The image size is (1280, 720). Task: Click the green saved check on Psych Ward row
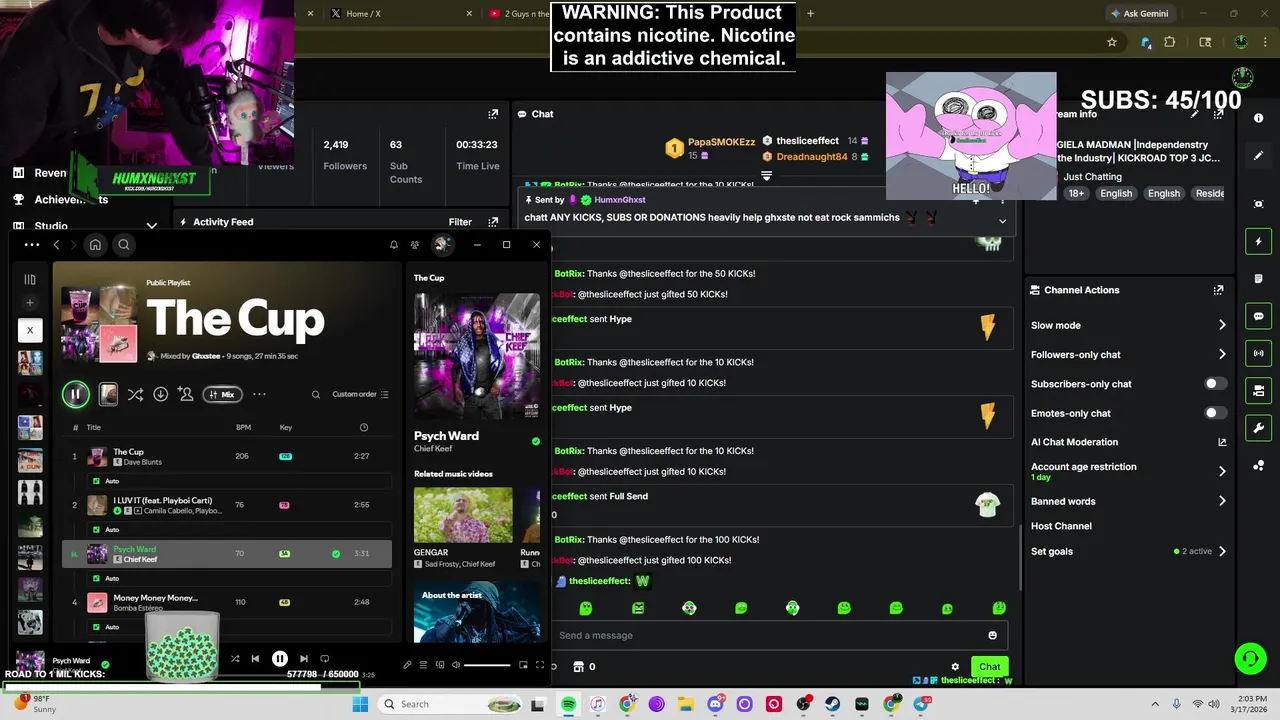click(336, 553)
